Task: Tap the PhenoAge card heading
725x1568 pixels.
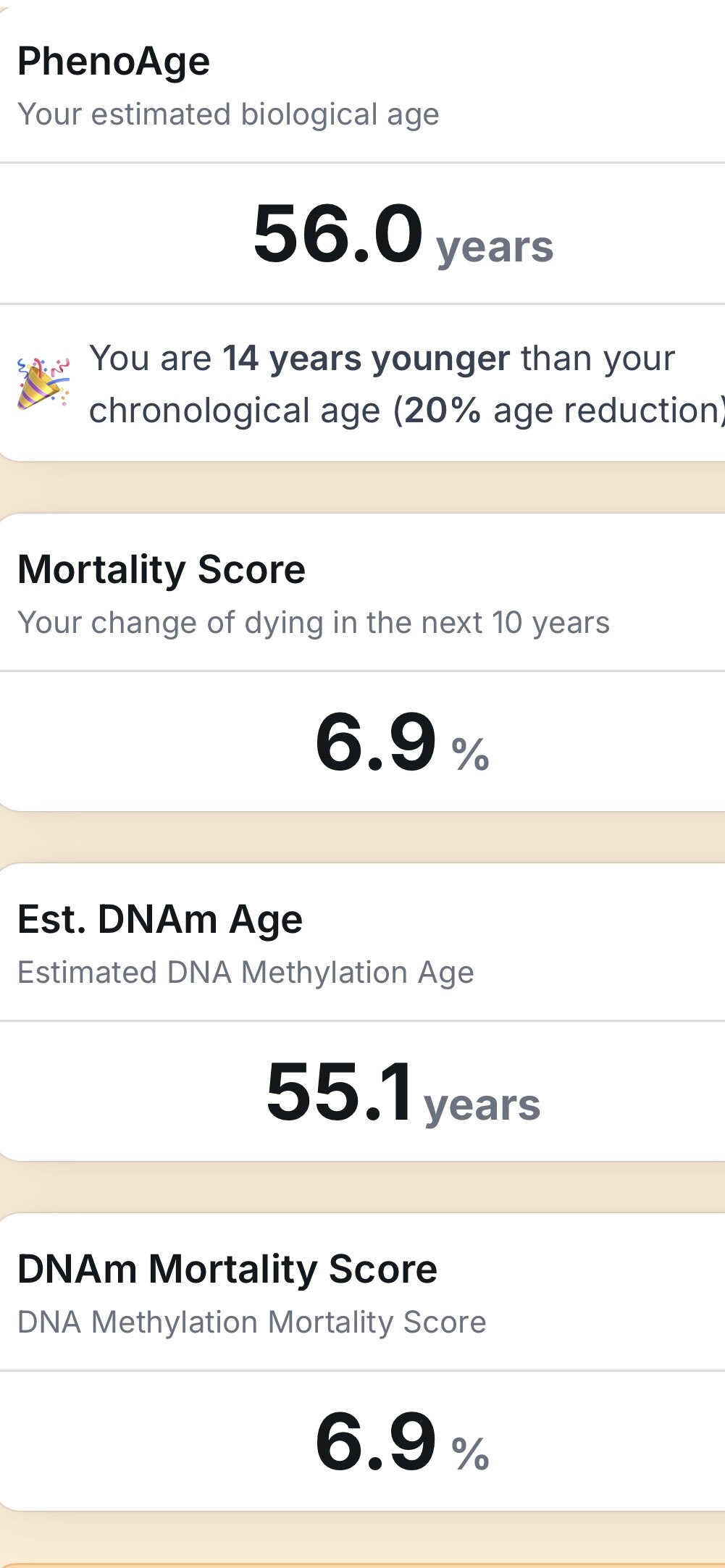Action: (114, 61)
